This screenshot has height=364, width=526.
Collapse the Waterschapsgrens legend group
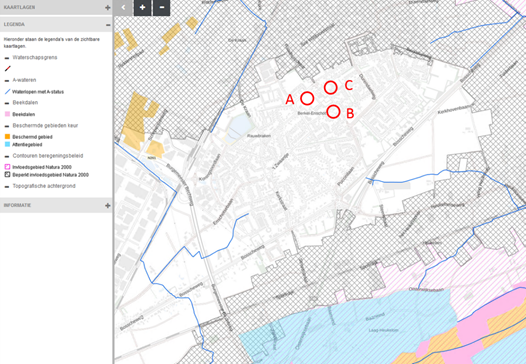tap(7, 58)
